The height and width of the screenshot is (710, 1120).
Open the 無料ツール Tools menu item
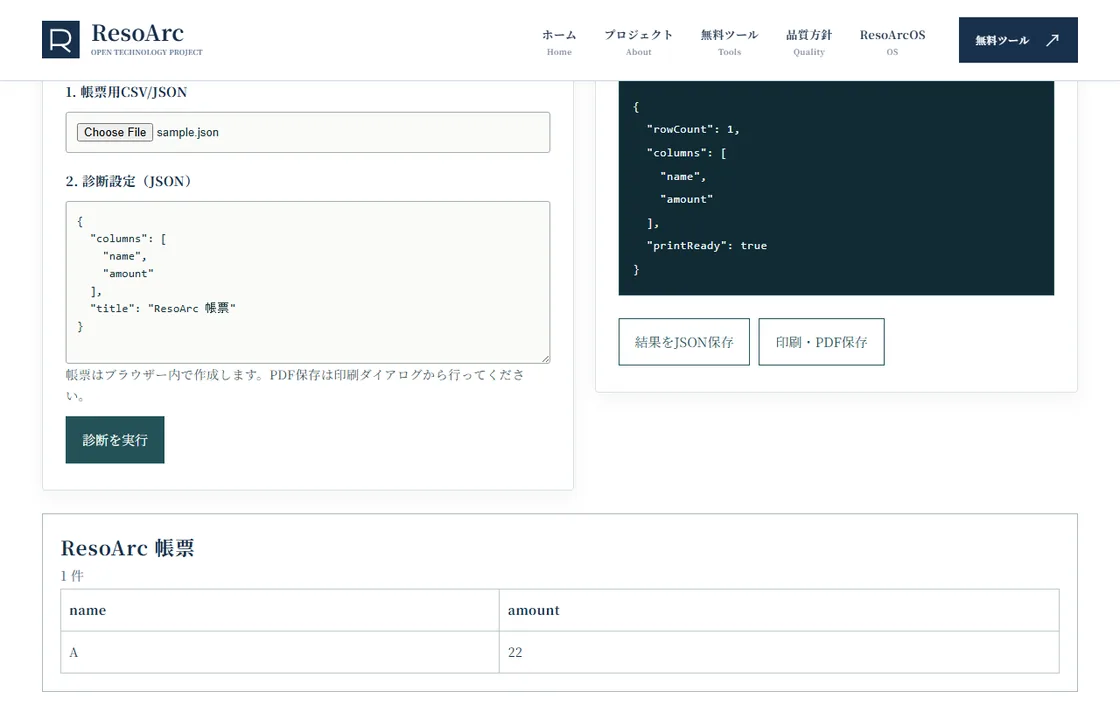(729, 42)
